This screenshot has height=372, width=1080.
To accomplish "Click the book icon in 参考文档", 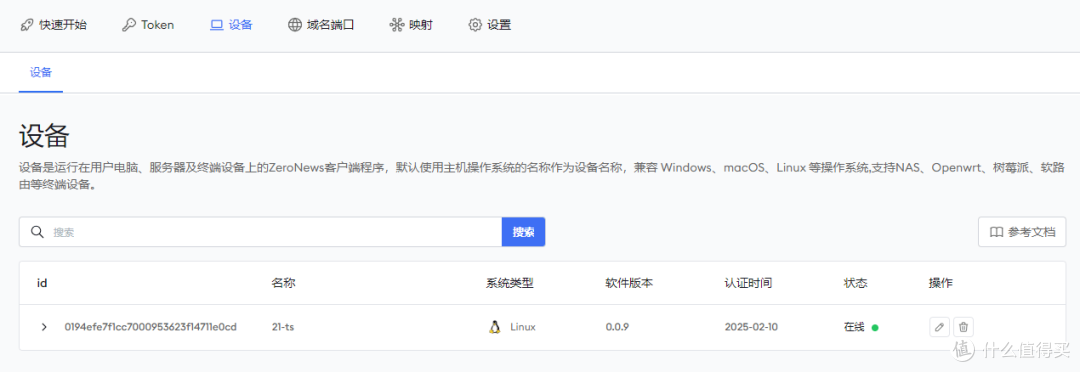I will tap(996, 233).
